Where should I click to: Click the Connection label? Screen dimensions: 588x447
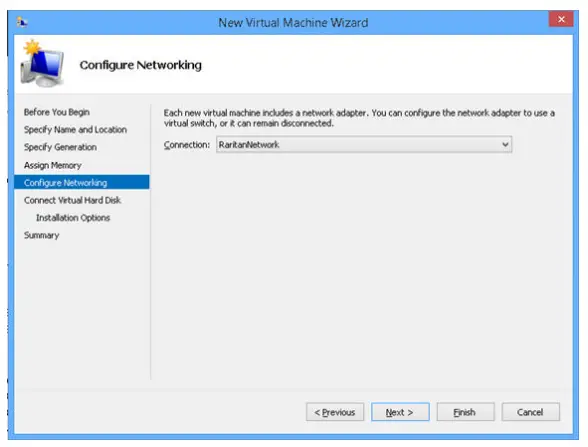[187, 145]
